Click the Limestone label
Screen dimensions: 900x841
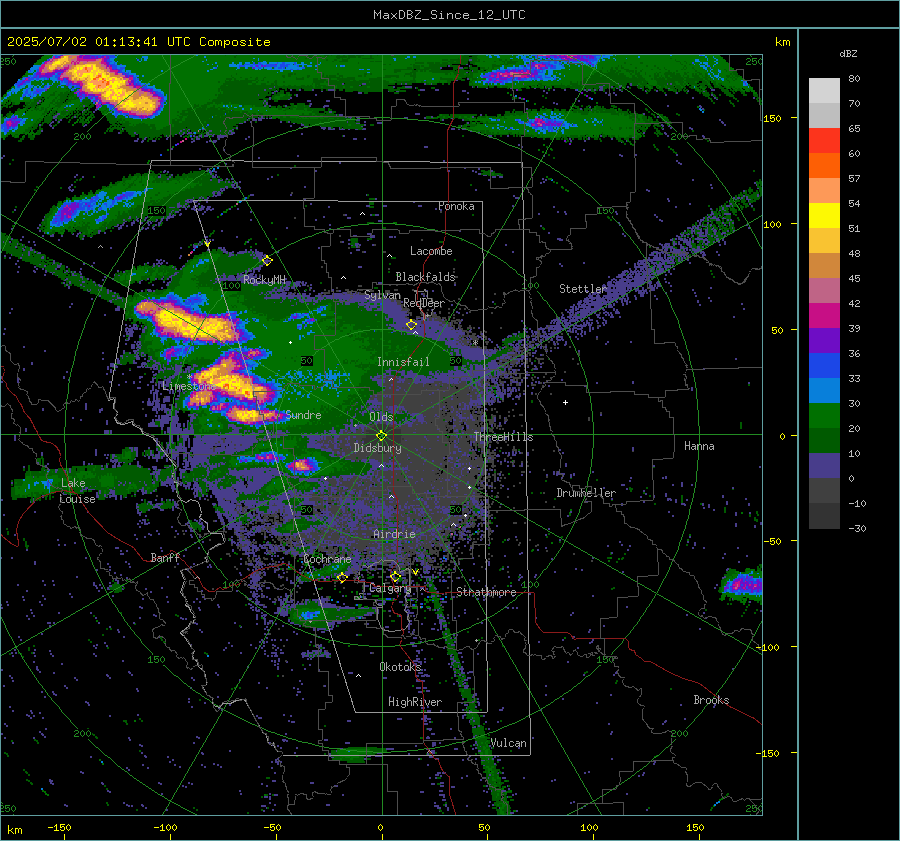(188, 386)
